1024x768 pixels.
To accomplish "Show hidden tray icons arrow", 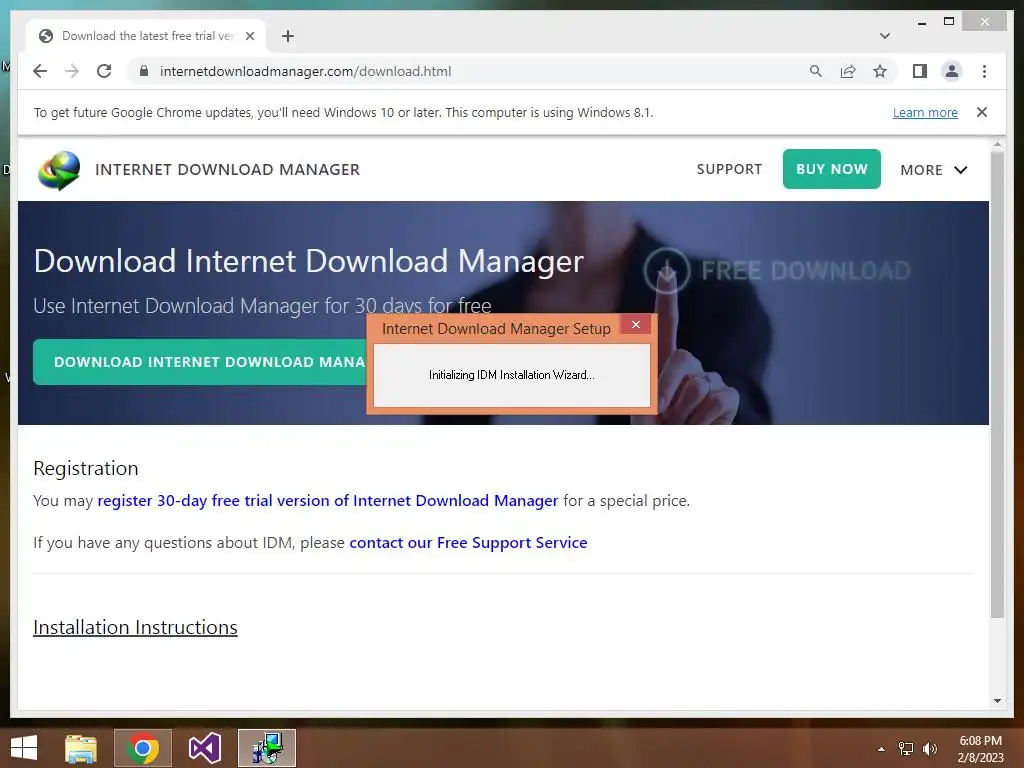I will pyautogui.click(x=881, y=749).
